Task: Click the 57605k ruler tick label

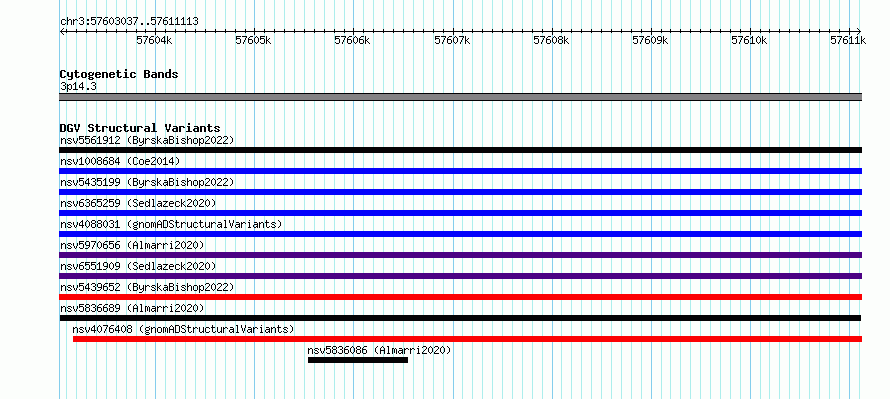Action: (254, 40)
